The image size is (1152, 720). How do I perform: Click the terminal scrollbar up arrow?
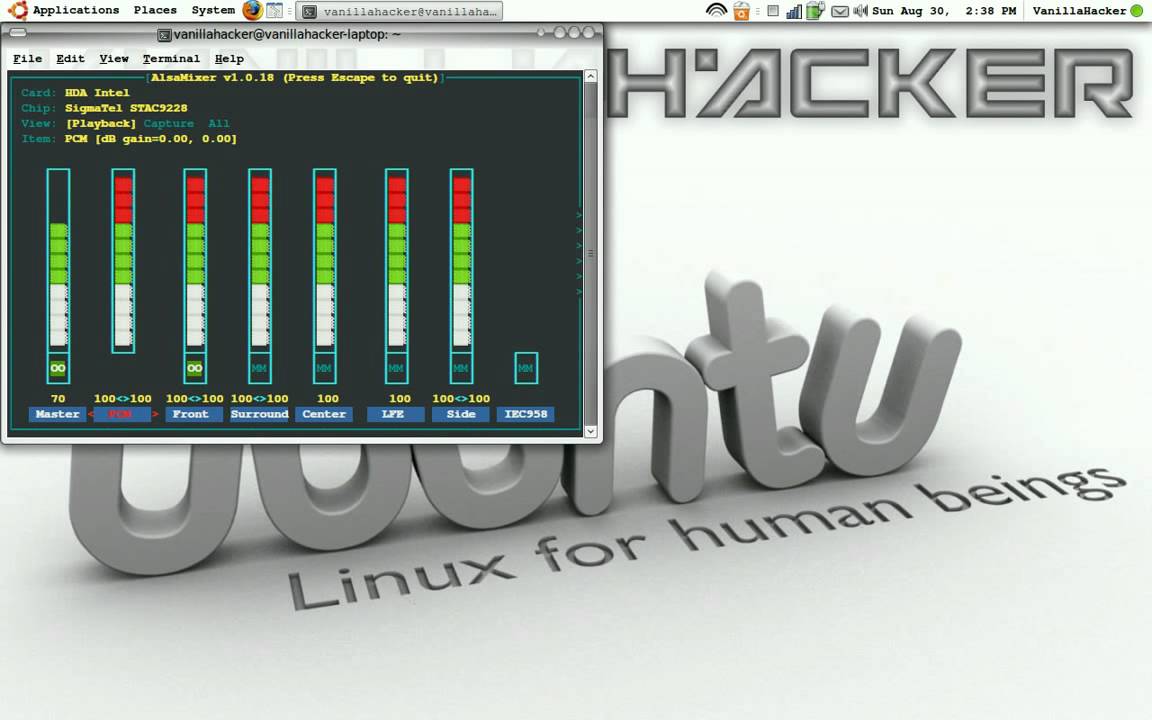pos(590,76)
